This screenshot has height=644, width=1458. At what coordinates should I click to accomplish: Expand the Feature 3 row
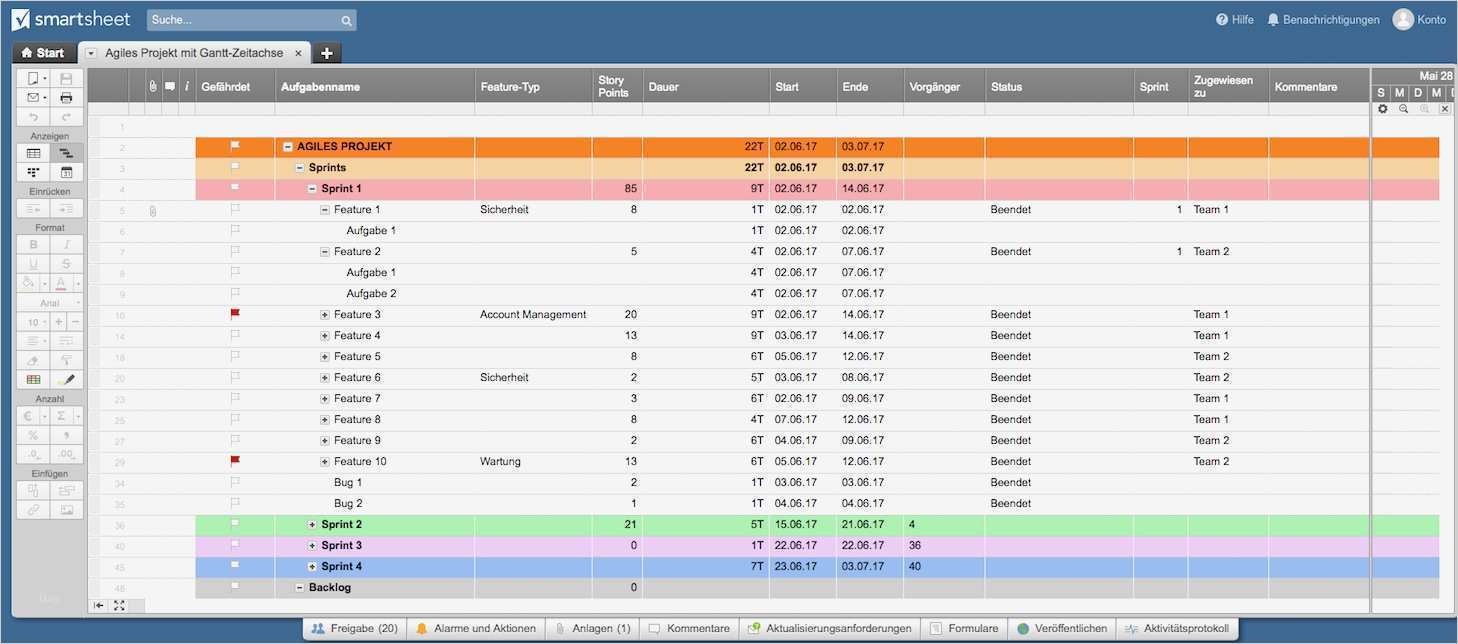325,315
